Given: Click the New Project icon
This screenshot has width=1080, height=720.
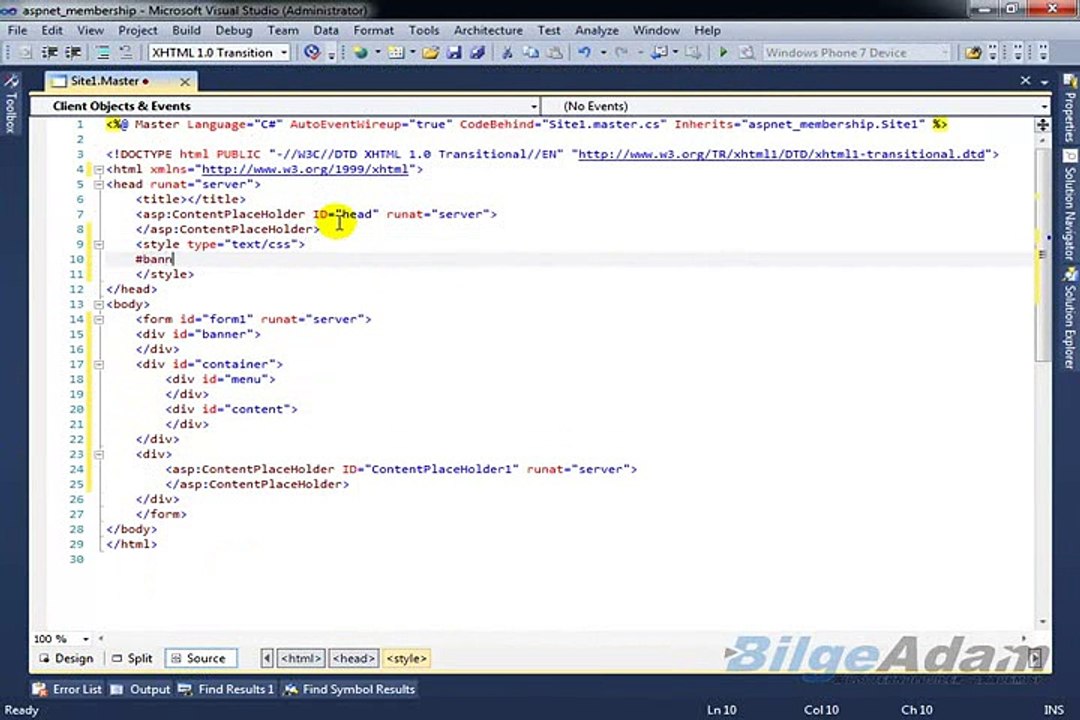Looking at the screenshot, I should tap(360, 52).
